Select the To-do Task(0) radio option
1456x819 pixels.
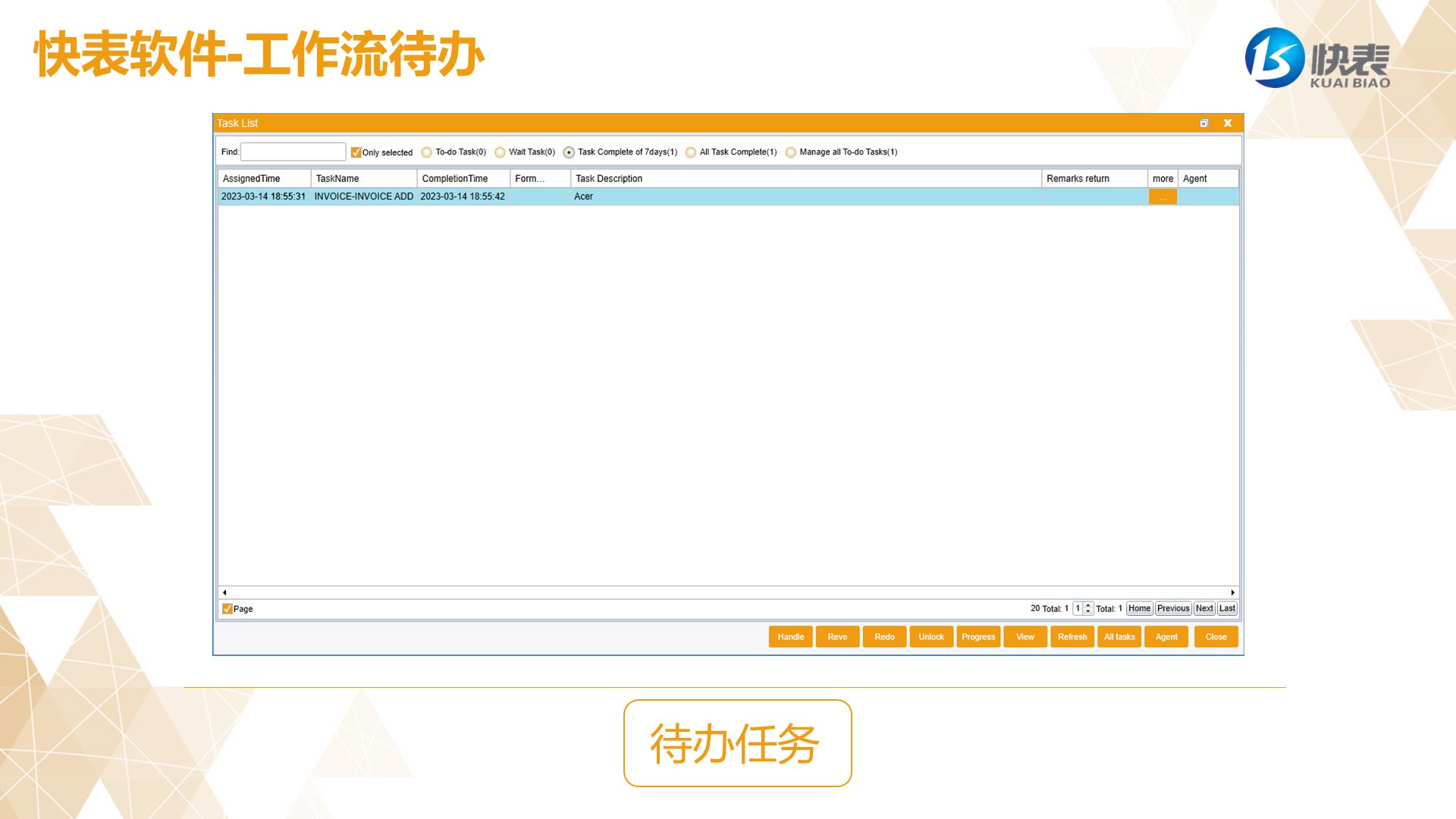[427, 152]
